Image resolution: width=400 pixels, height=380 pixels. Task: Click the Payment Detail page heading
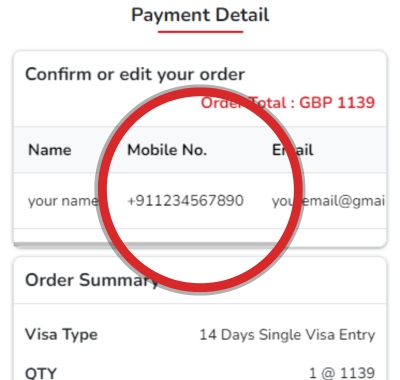[x=200, y=15]
